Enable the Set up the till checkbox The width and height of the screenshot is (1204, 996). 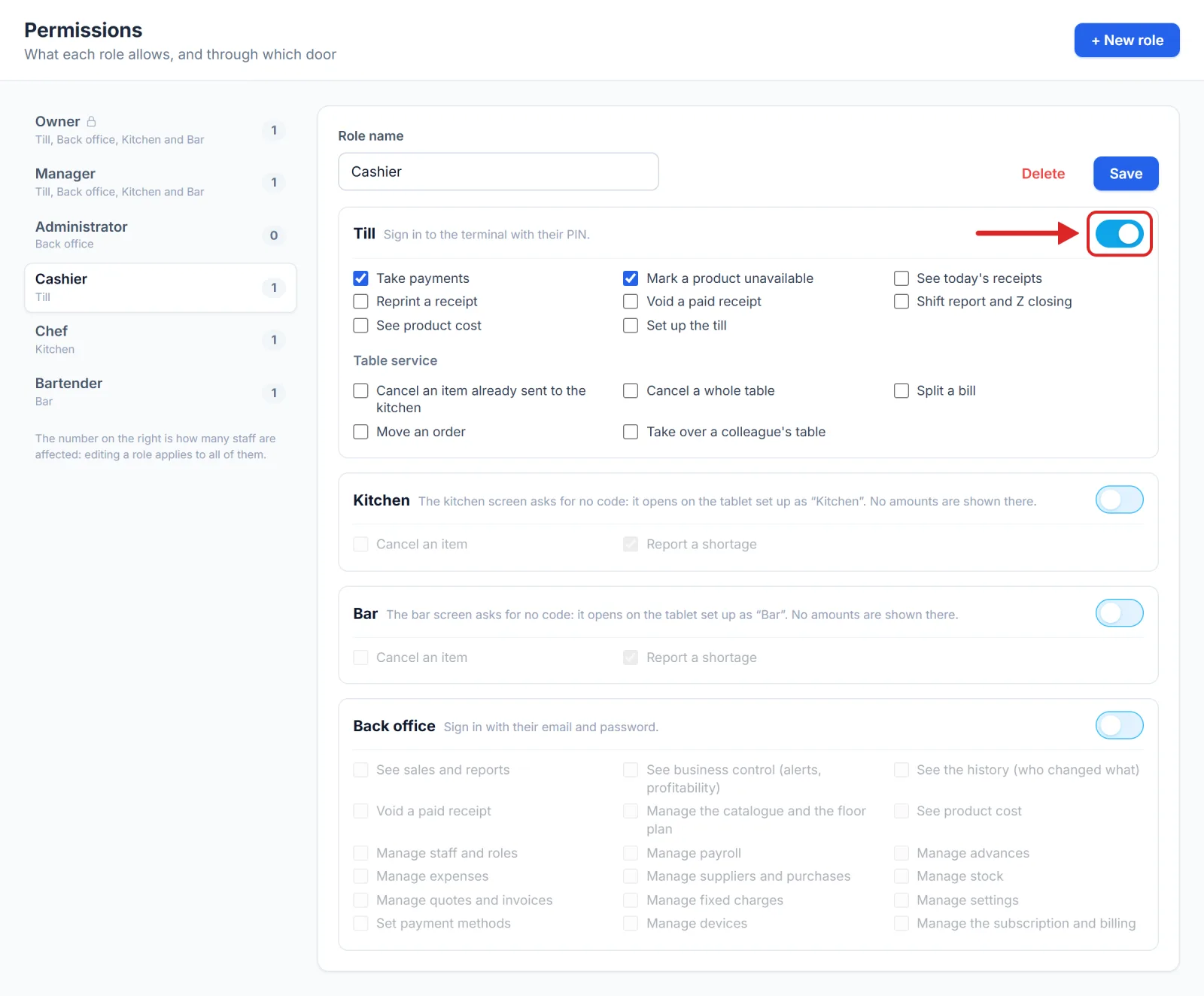tap(631, 326)
